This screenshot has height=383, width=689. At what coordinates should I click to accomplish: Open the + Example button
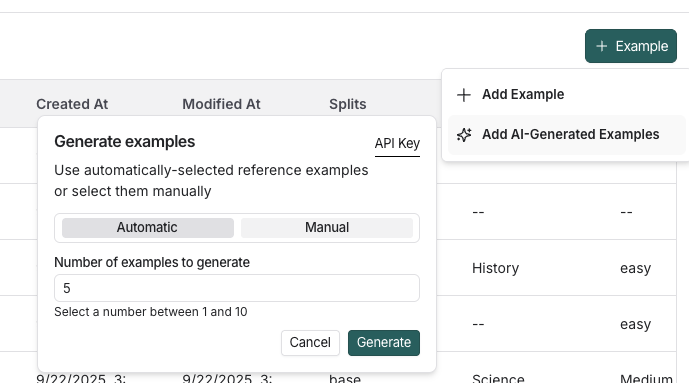(x=631, y=46)
